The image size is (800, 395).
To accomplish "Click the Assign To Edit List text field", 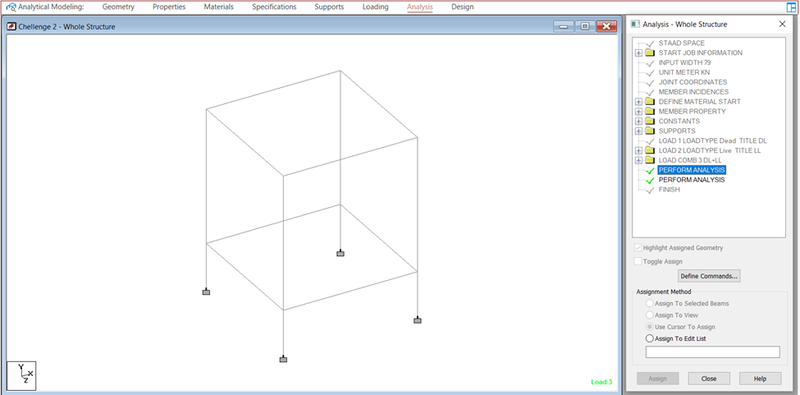I will [712, 352].
